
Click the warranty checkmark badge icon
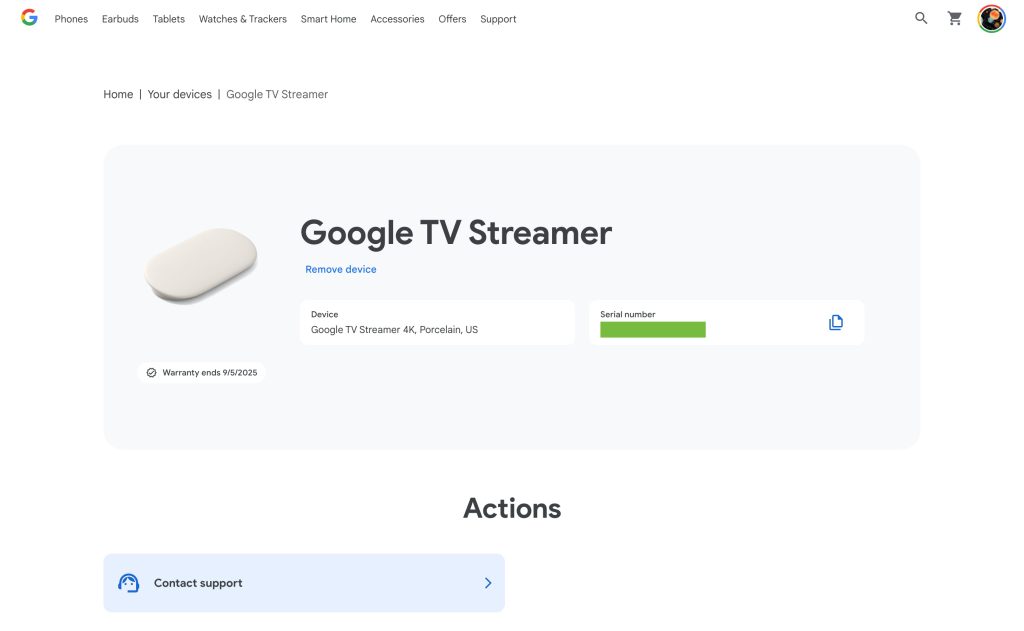[x=151, y=371]
